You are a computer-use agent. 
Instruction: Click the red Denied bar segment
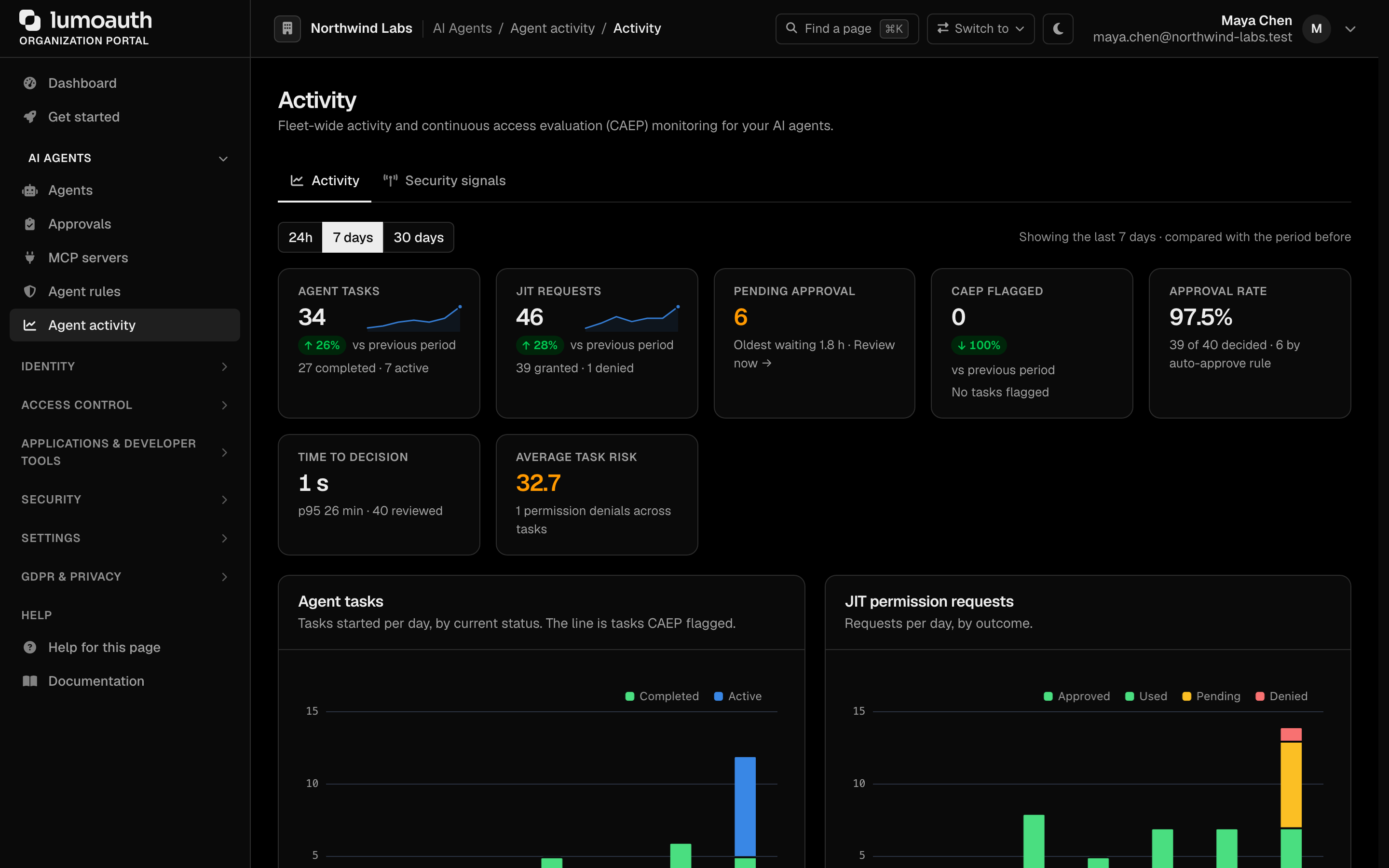point(1291,734)
